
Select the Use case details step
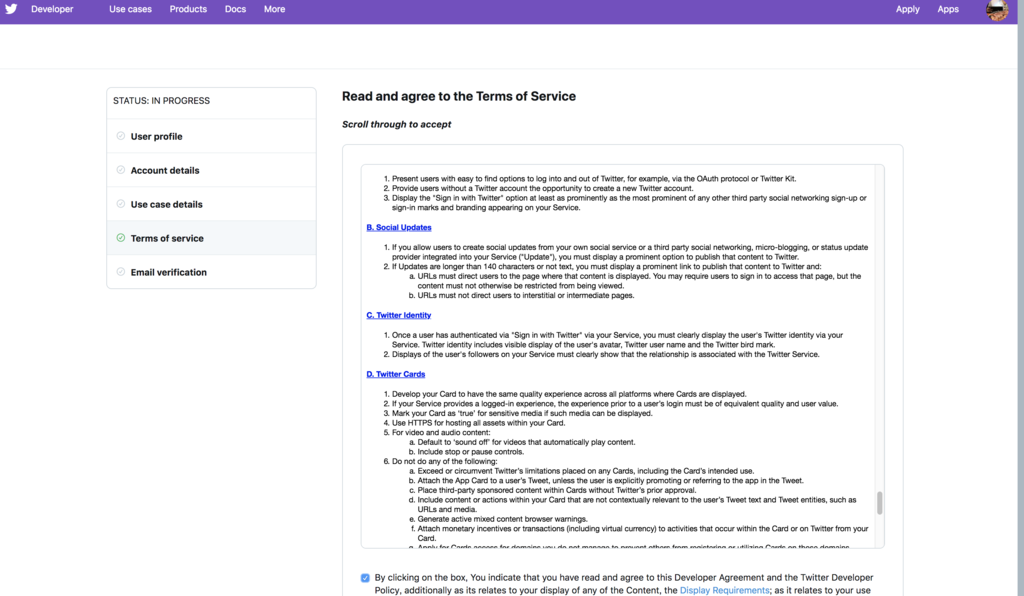pyautogui.click(x=212, y=204)
